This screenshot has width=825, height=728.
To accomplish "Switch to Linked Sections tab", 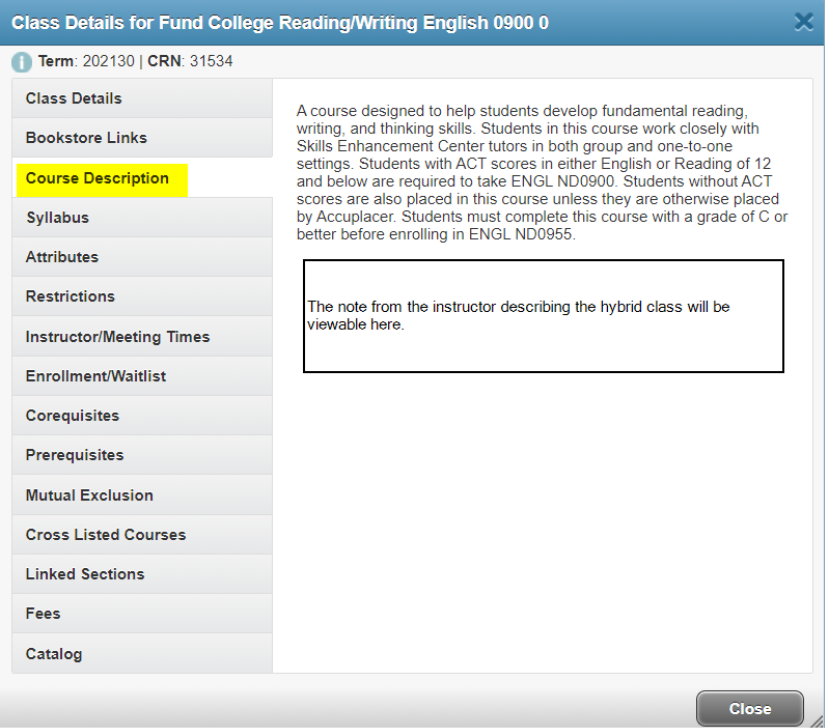I will pos(85,574).
